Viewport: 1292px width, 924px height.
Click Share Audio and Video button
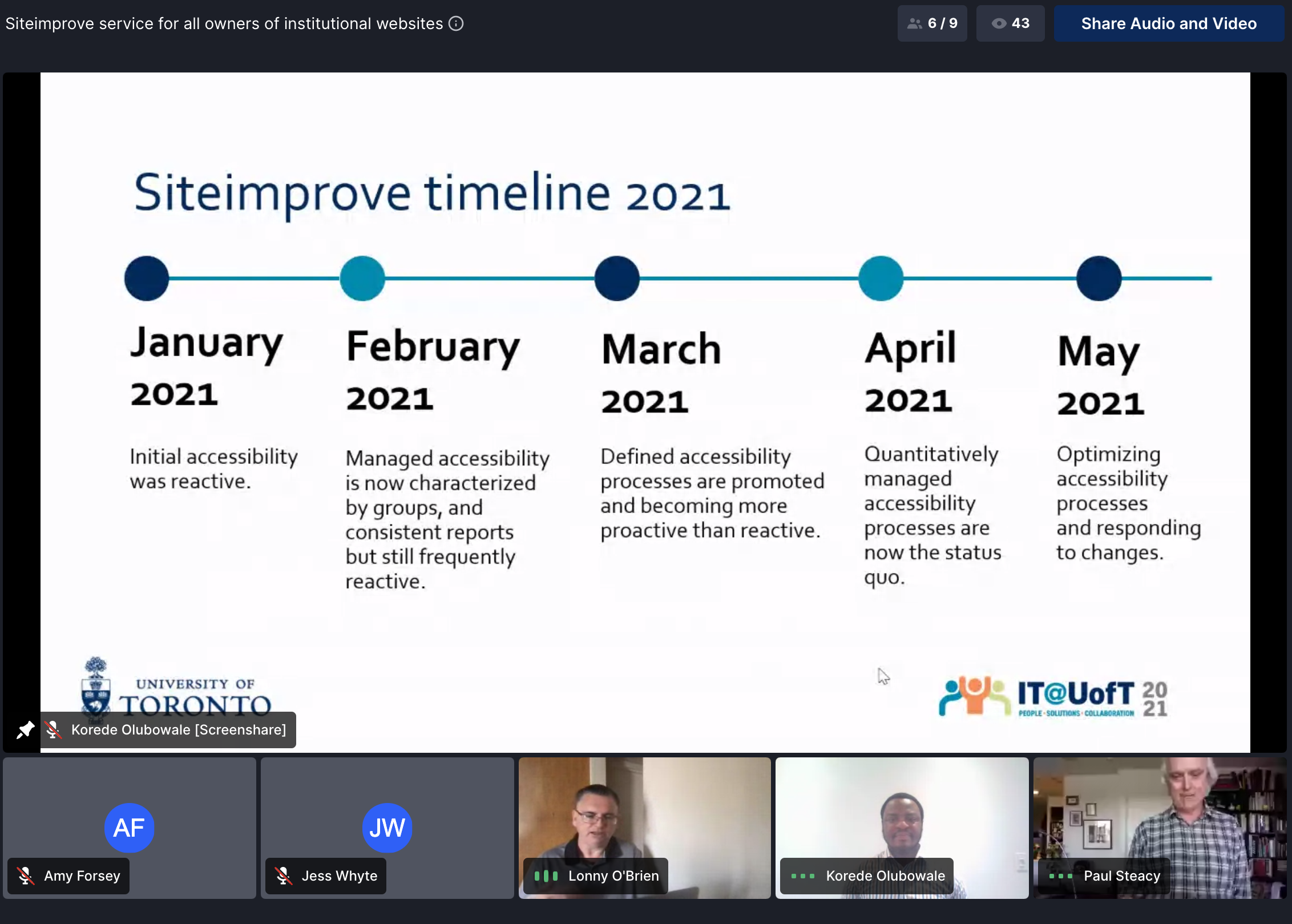click(x=1169, y=23)
